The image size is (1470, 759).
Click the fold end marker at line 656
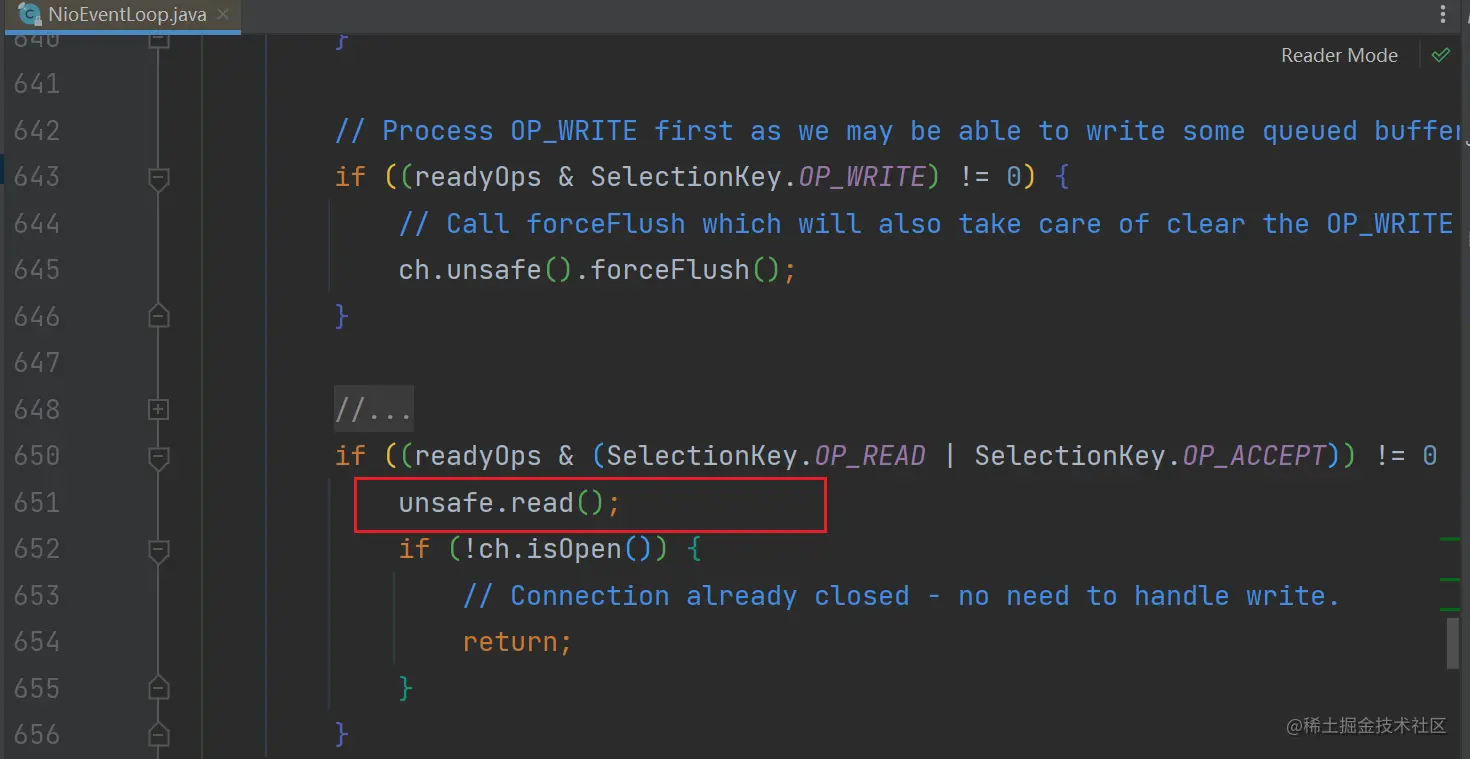click(x=158, y=735)
